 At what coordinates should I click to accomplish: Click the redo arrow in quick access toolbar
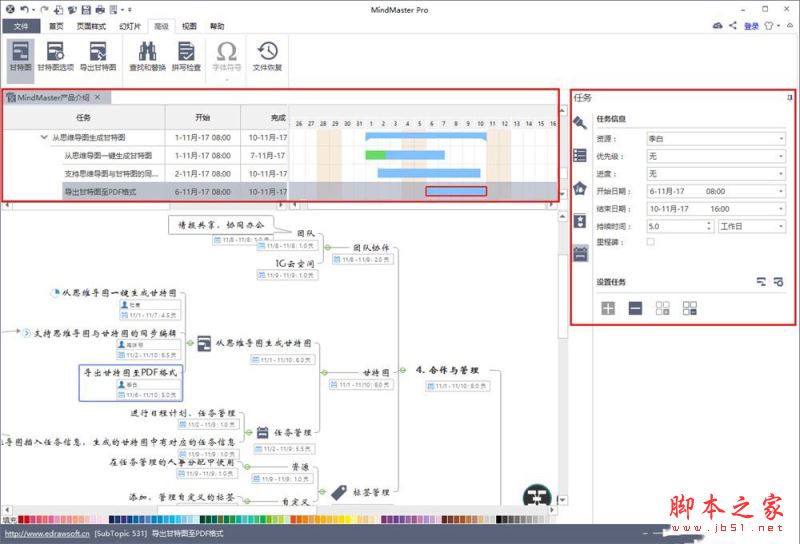[x=44, y=9]
